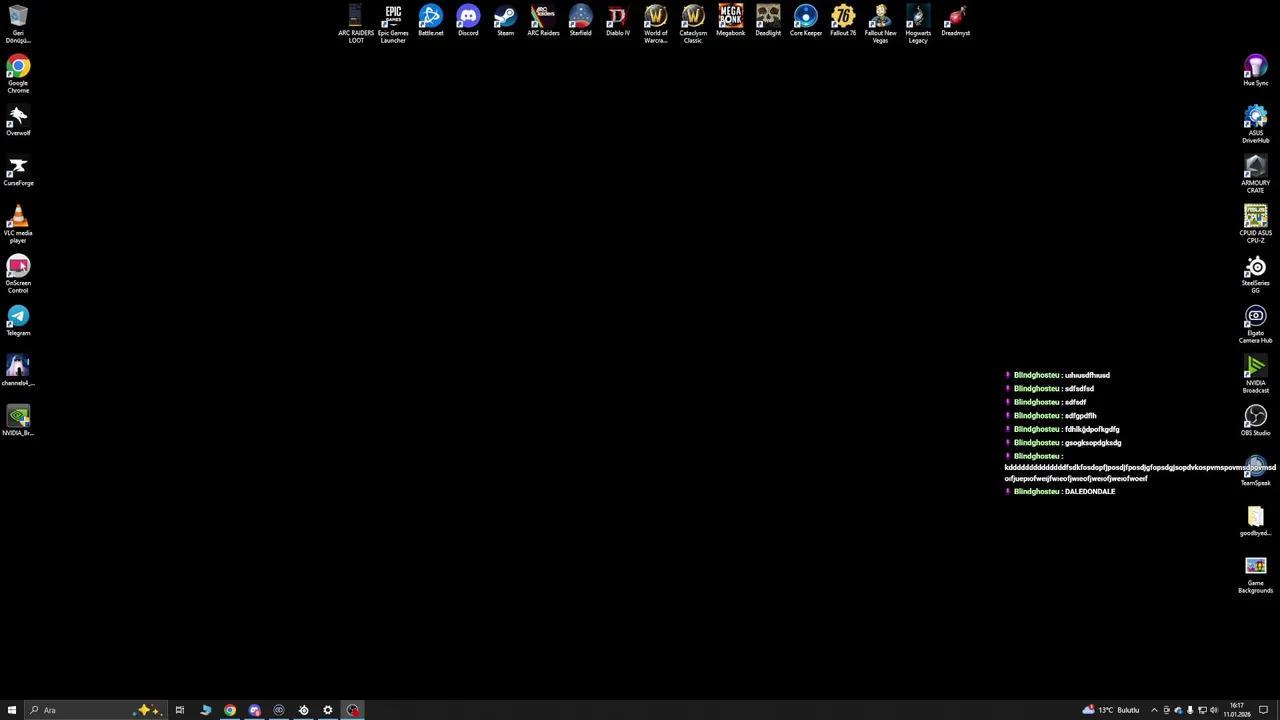Open Chrome from the taskbar
This screenshot has height=720, width=1280.
pyautogui.click(x=230, y=710)
